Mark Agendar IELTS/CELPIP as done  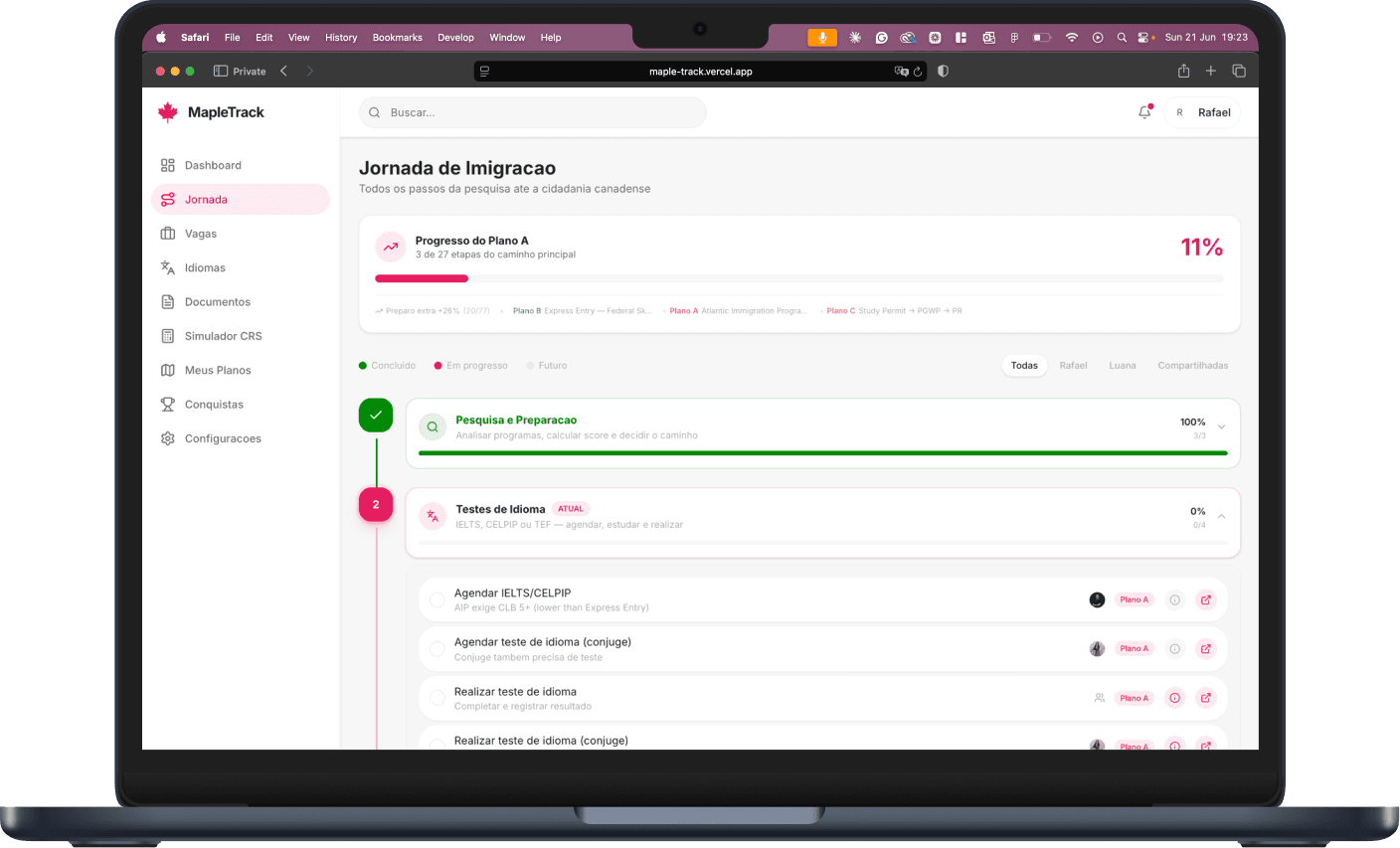tap(437, 599)
